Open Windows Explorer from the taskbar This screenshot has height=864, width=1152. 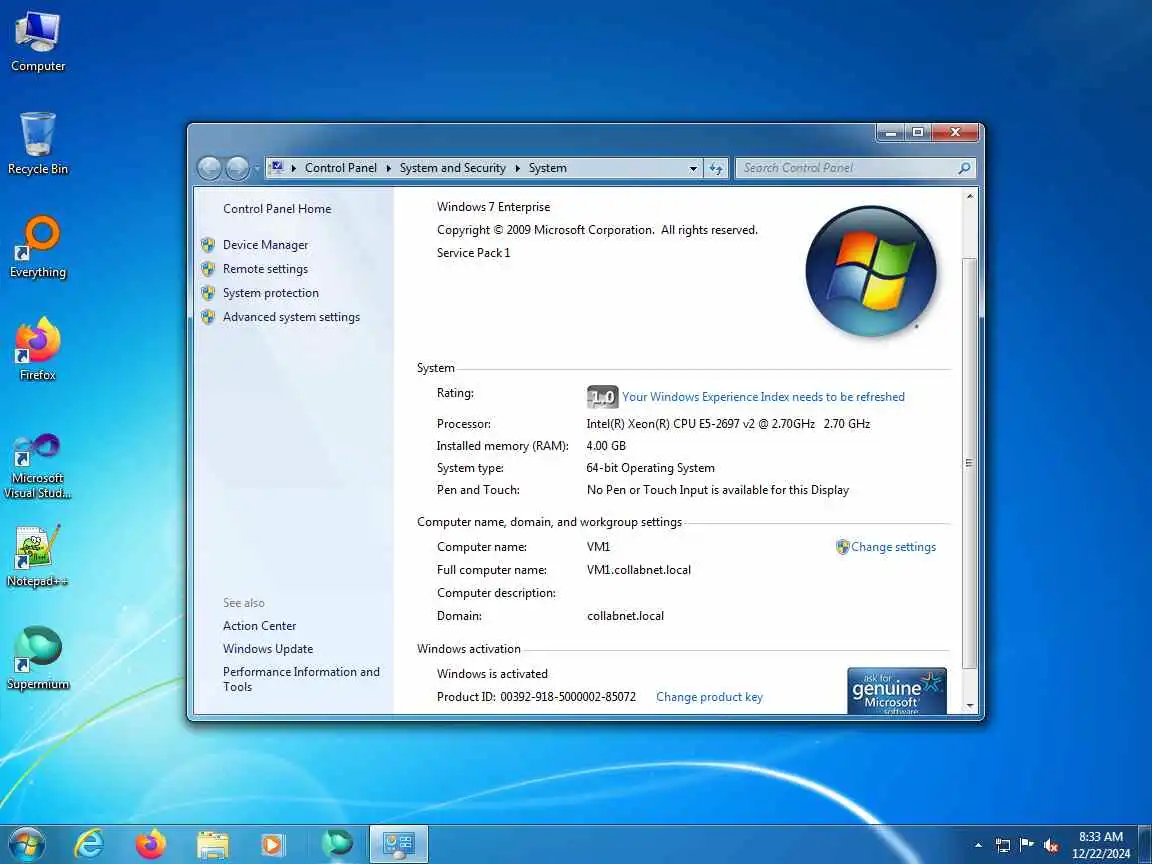(x=212, y=845)
